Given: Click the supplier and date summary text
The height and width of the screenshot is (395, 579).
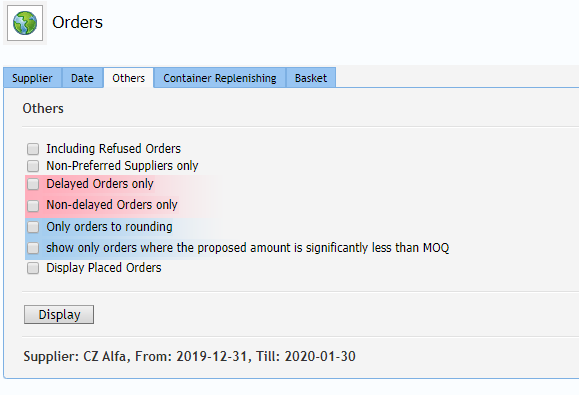Looking at the screenshot, I should (189, 356).
